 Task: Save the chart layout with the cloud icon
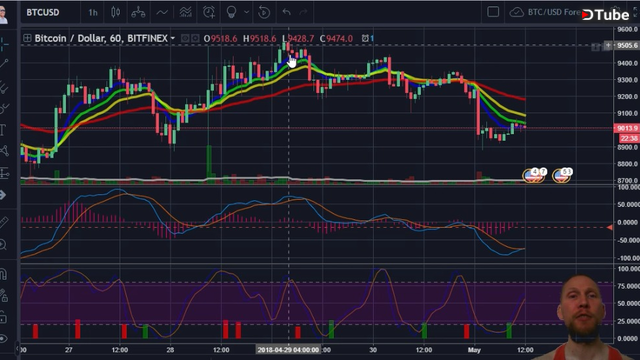pyautogui.click(x=516, y=12)
